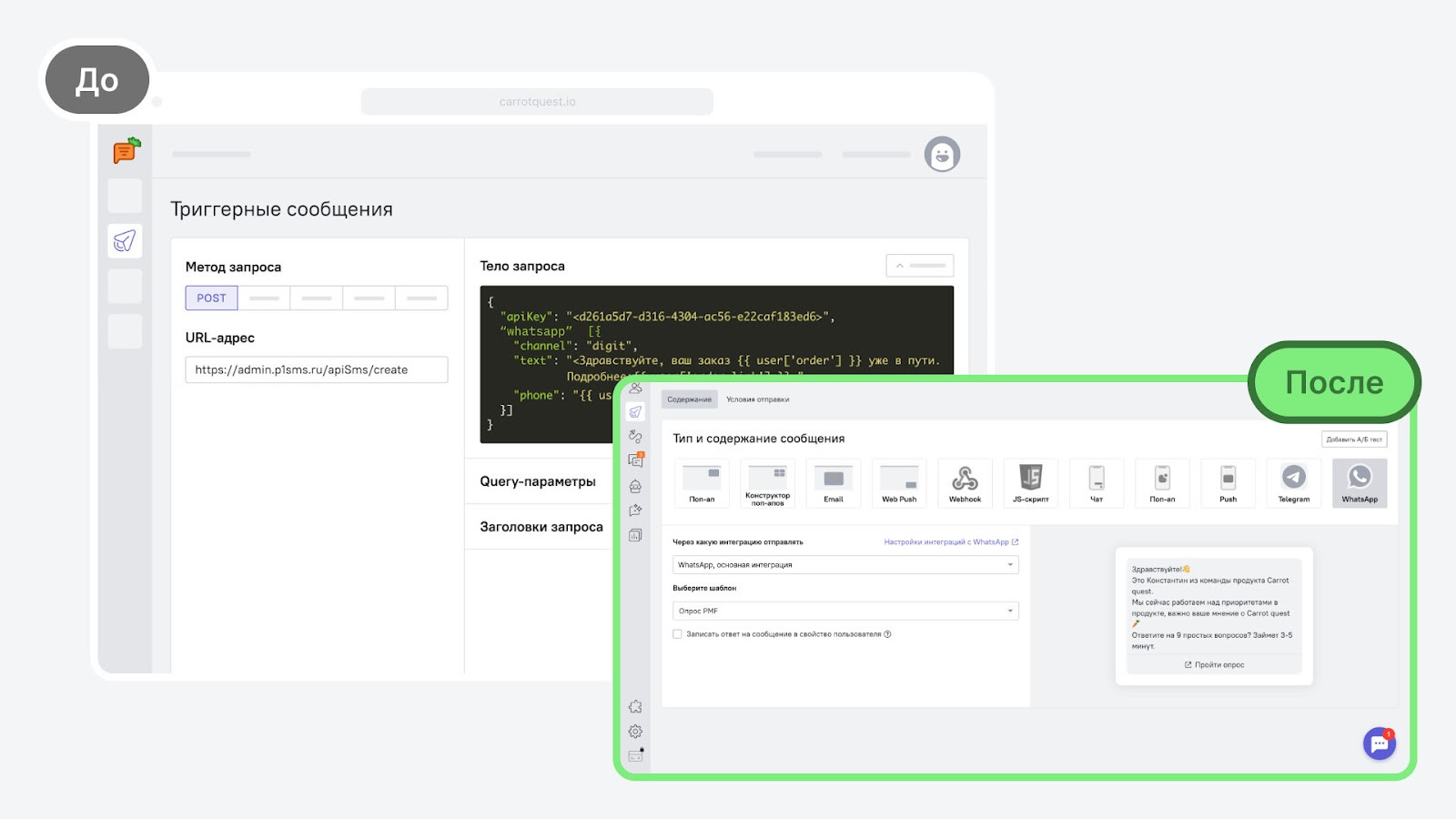Enable 'Записать ответ на сообщение' checkbox
Image resolution: width=1456 pixels, height=819 pixels.
click(x=677, y=634)
